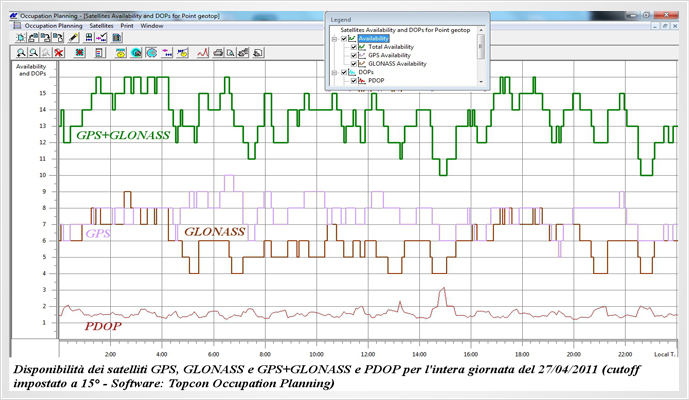This screenshot has width=689, height=400.
Task: Uncheck the PDOP checkbox in Legend
Action: [x=354, y=80]
